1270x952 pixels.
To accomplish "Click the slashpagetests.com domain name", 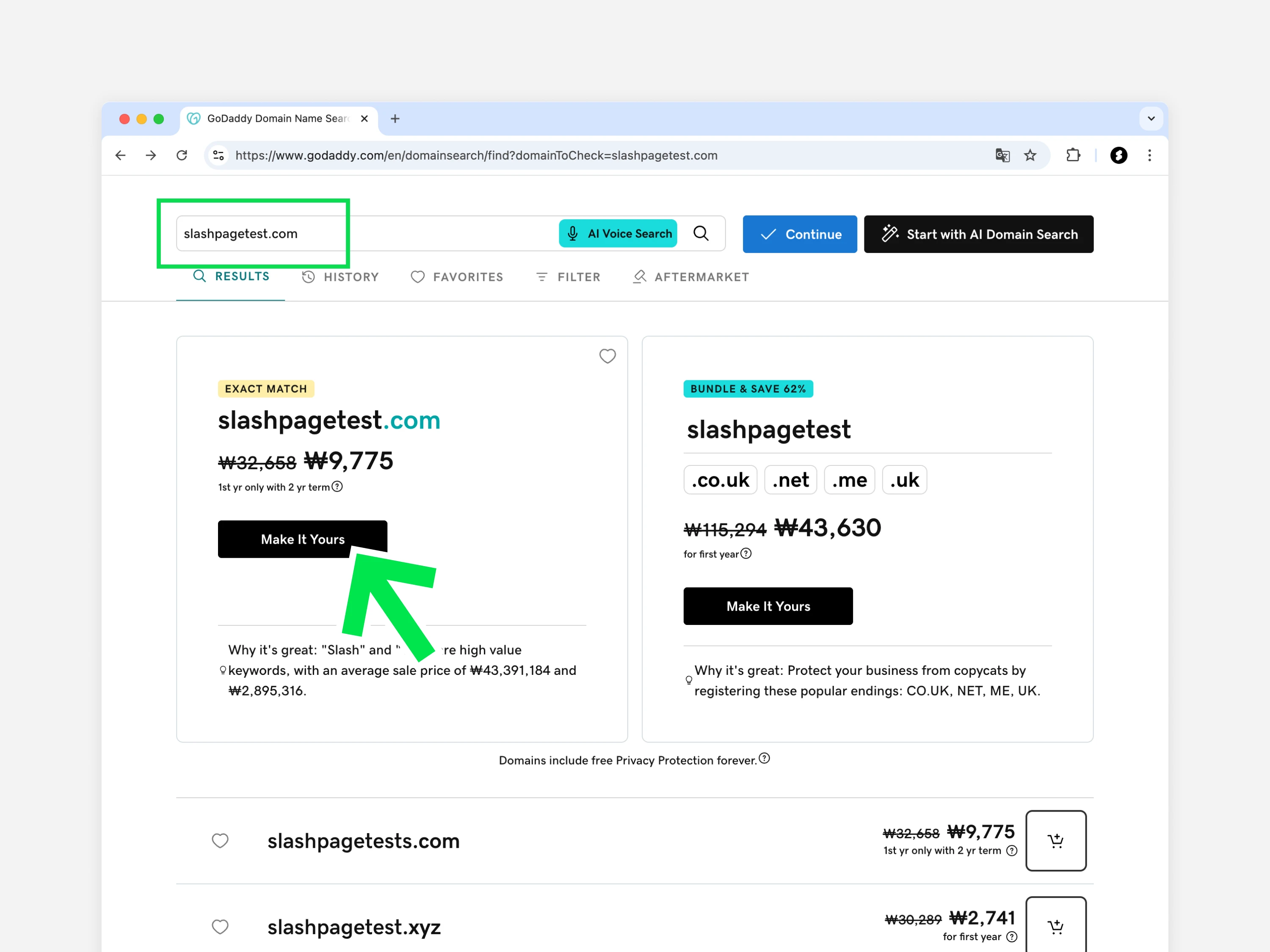I will 363,841.
